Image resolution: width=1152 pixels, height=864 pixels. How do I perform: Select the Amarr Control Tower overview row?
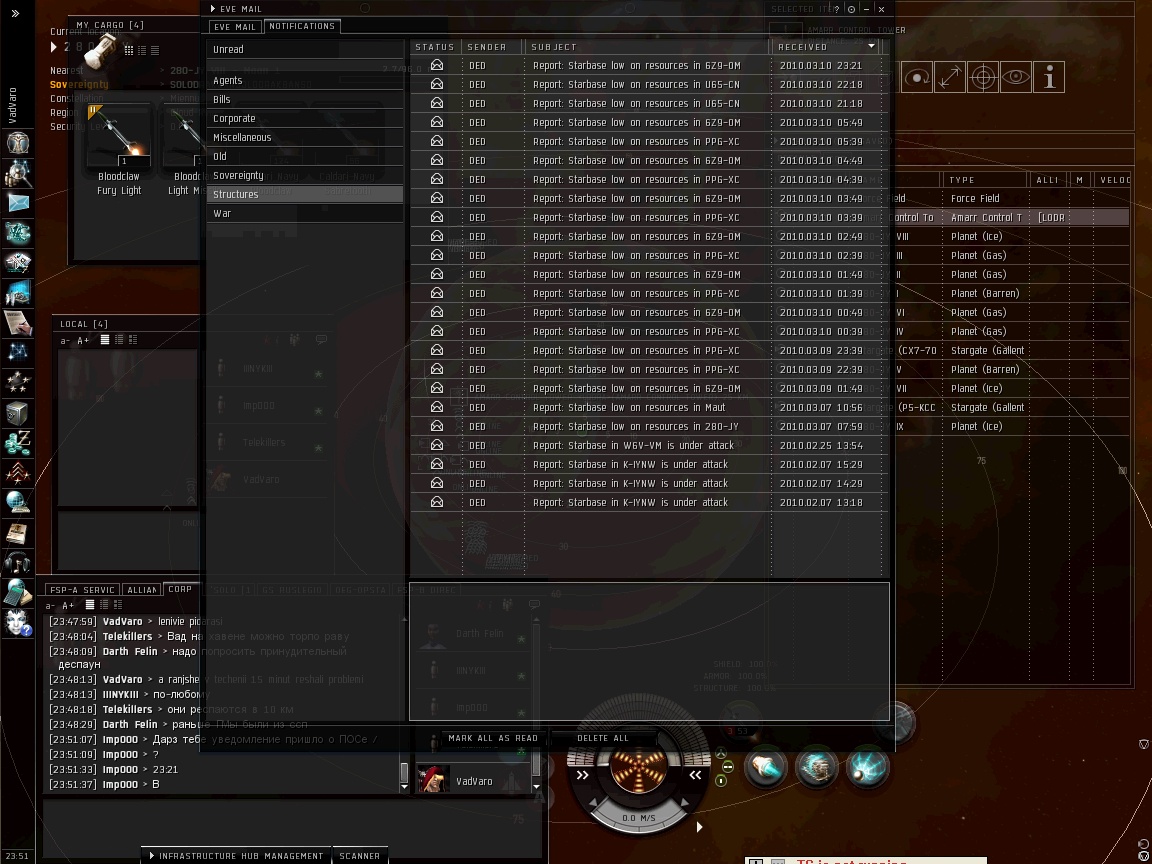[x=1010, y=217]
